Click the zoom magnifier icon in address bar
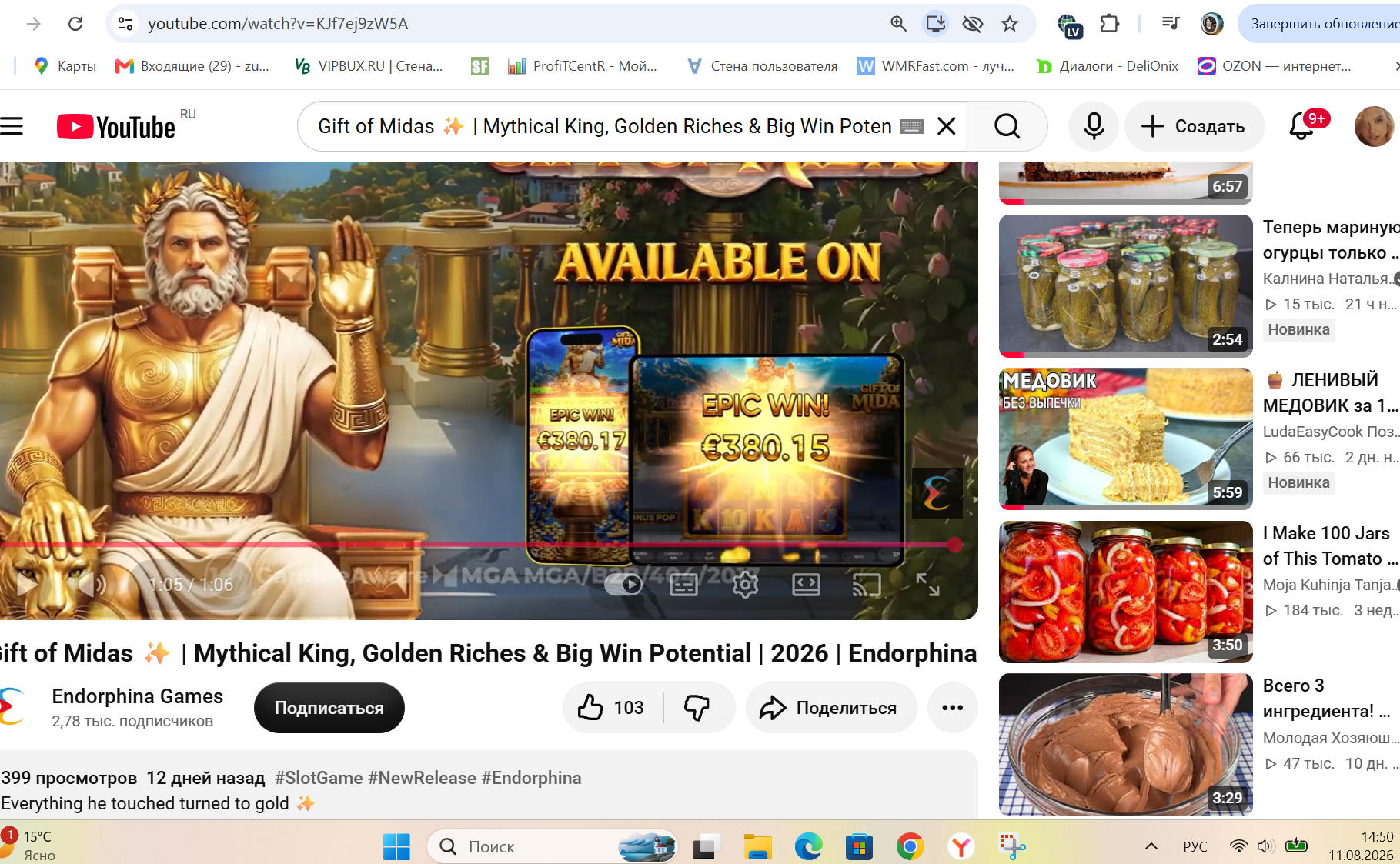1400x864 pixels. point(898,24)
